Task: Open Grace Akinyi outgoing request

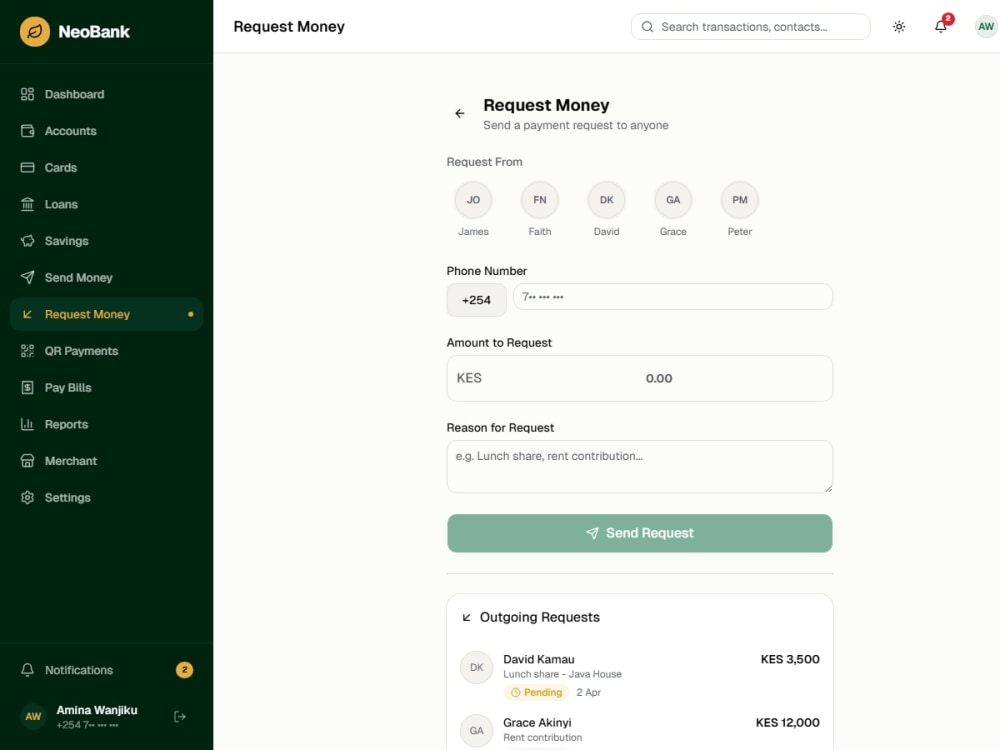Action: (640, 730)
